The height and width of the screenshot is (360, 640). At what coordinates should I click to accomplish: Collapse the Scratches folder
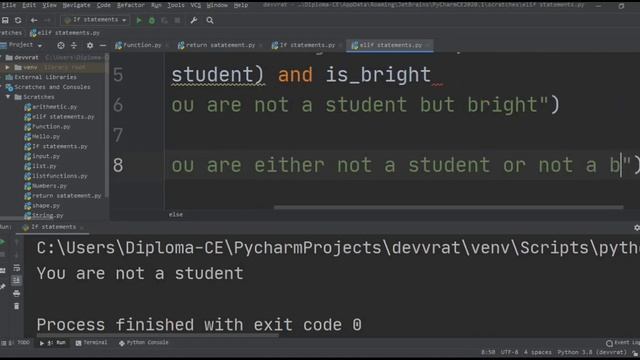[x=8, y=97]
